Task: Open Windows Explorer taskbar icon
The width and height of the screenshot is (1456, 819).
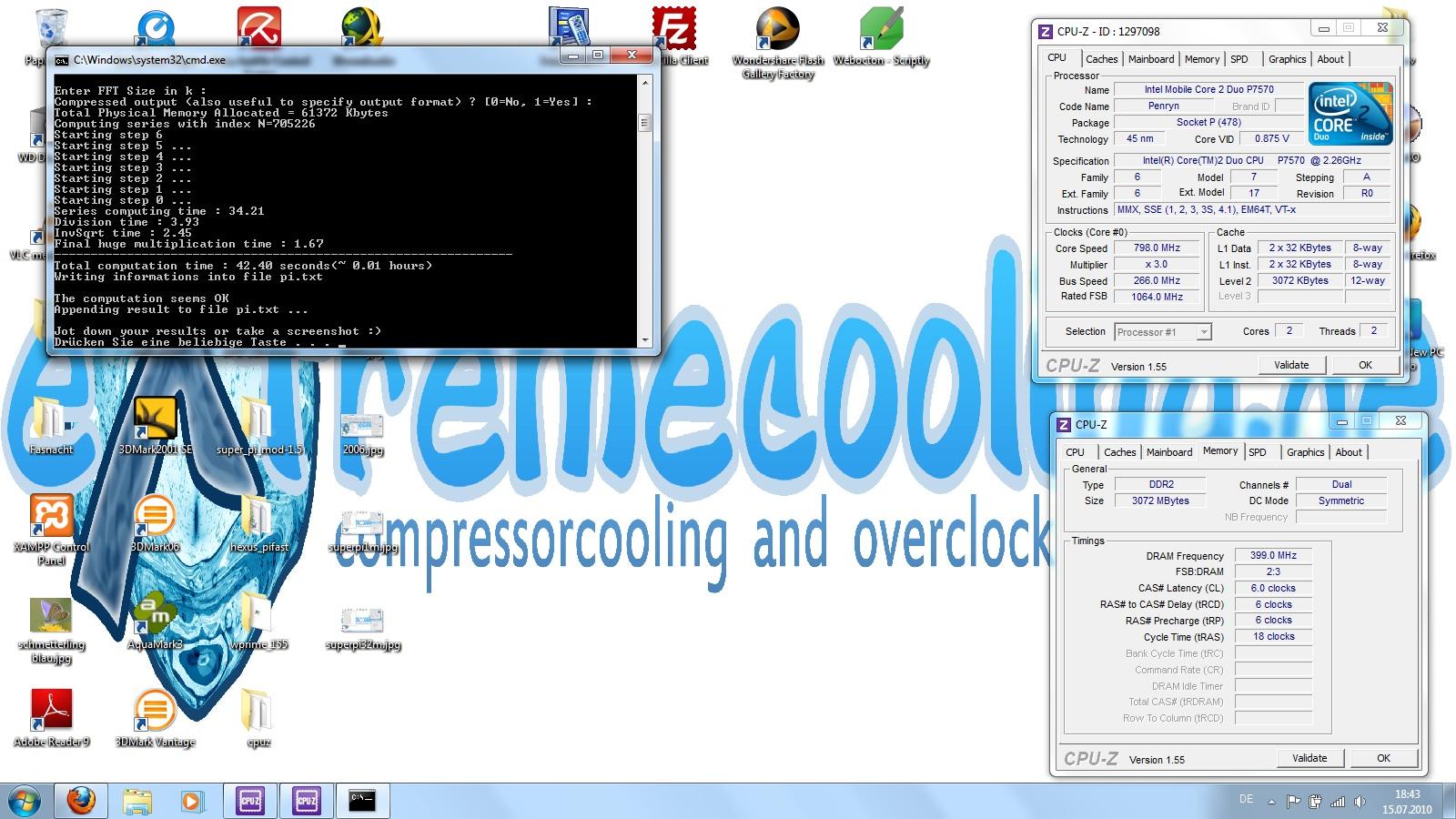Action: 137,801
